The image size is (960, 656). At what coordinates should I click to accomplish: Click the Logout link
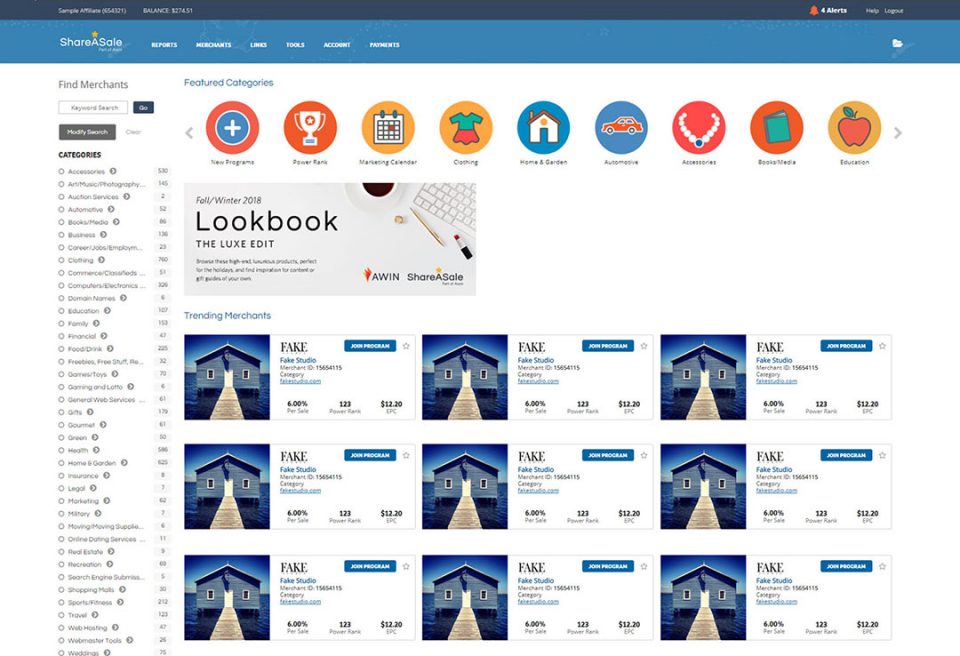coord(893,10)
